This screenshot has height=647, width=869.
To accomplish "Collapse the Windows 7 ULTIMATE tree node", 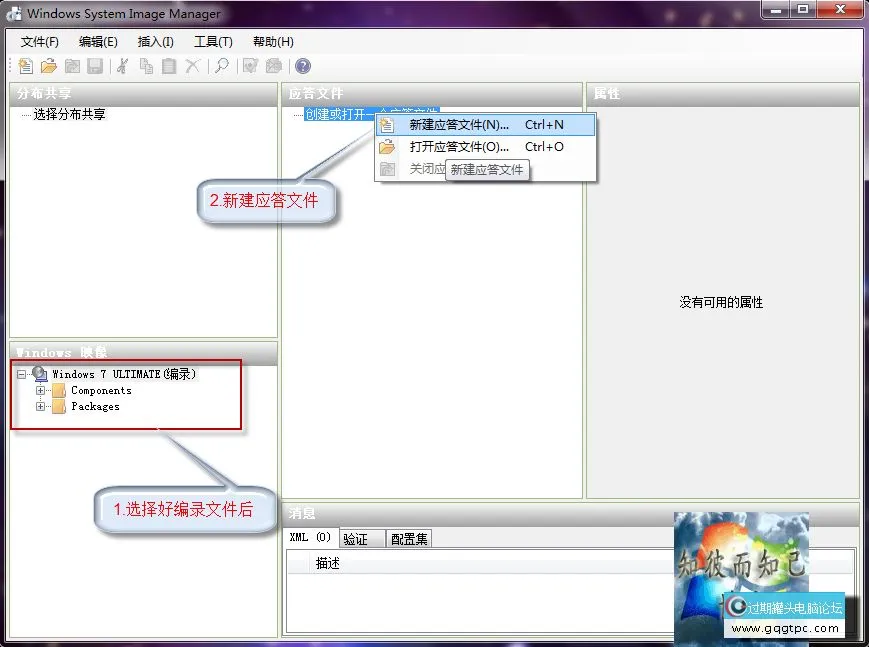I will tap(21, 374).
